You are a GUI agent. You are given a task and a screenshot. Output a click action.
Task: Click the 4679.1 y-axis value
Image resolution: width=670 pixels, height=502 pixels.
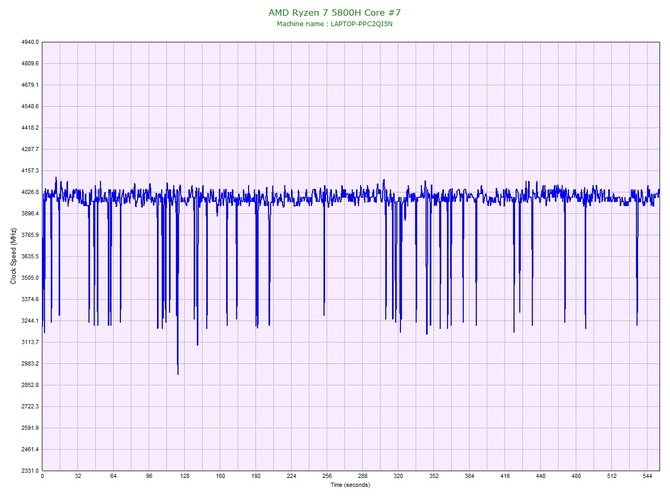coord(30,85)
